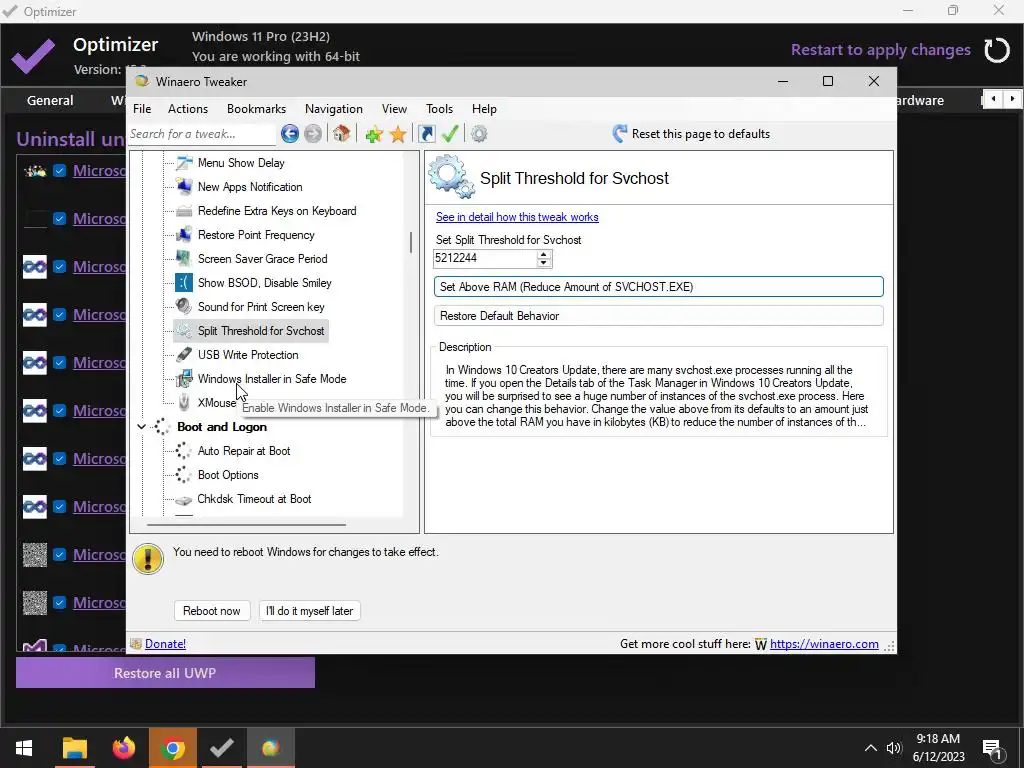
Task: Click the Chkdsk Timeout at Boot drive icon
Action: 184,500
